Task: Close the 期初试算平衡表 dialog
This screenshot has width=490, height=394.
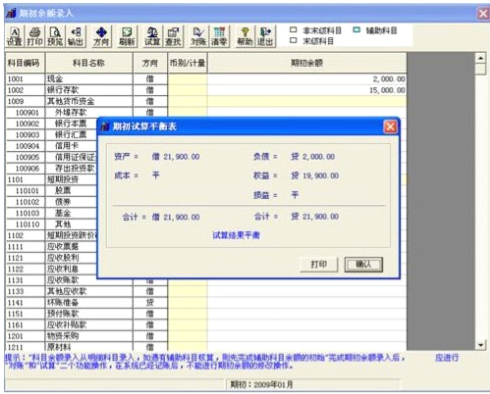Action: (390, 127)
